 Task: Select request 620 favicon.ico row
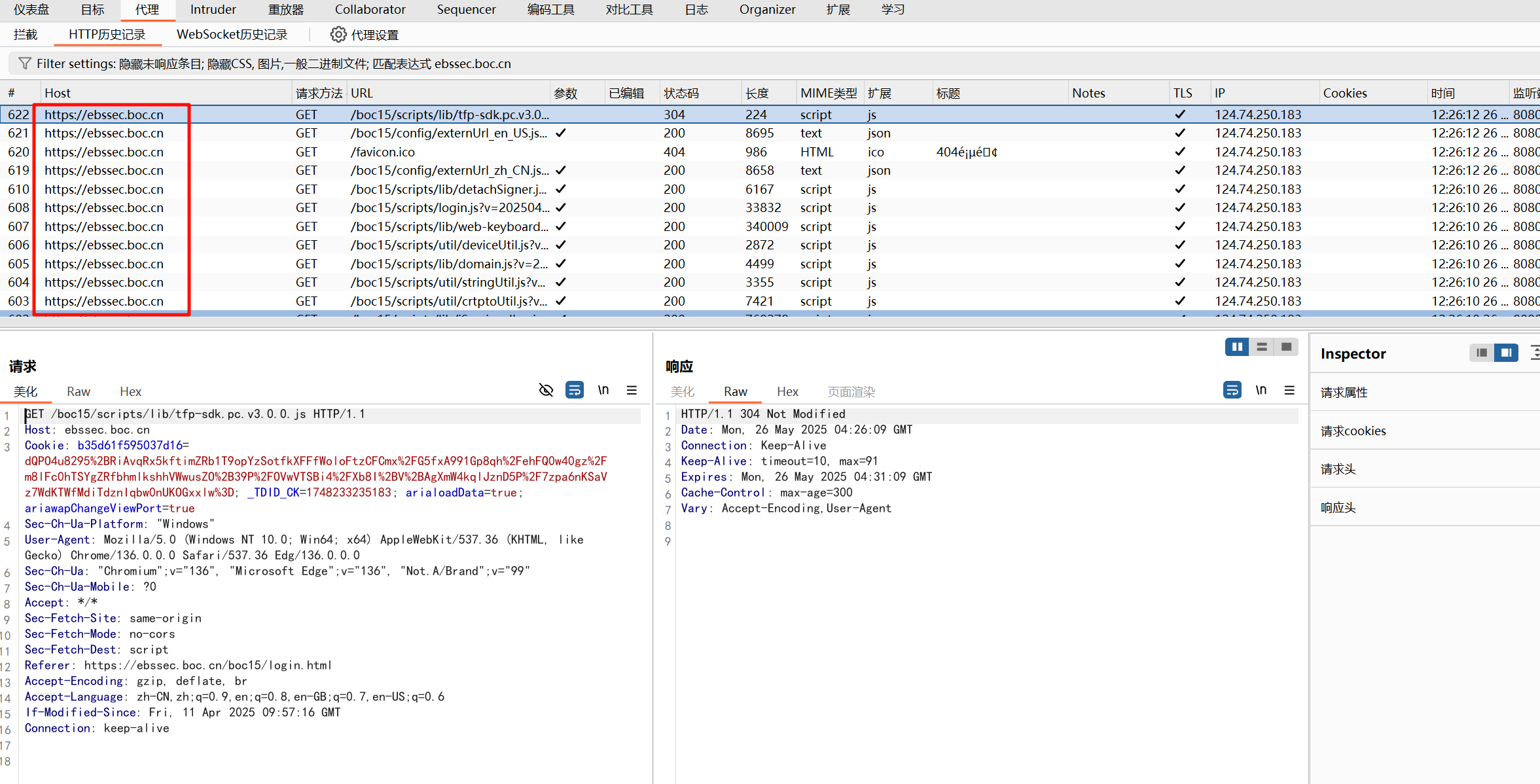click(x=383, y=152)
